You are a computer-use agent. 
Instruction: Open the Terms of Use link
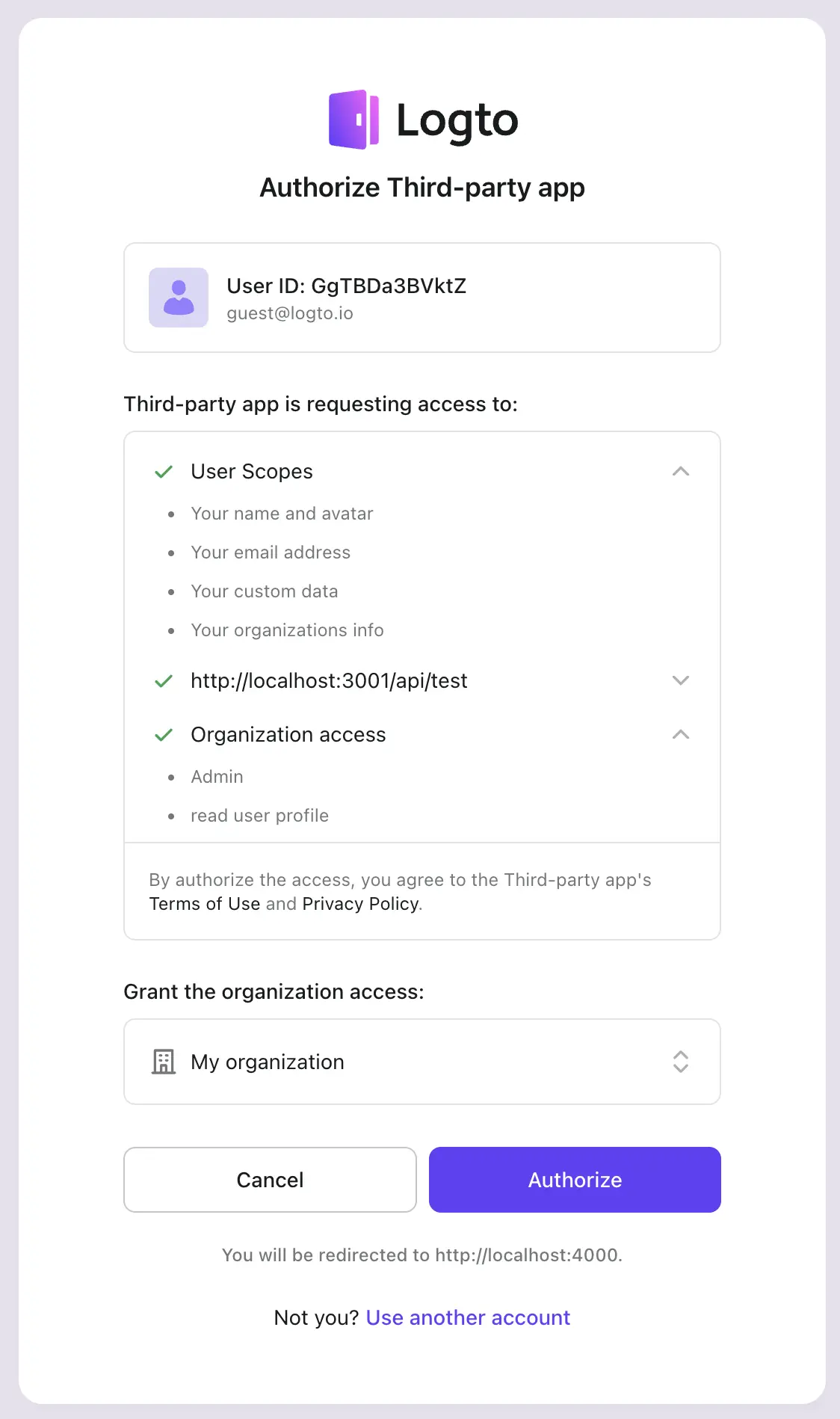(205, 904)
